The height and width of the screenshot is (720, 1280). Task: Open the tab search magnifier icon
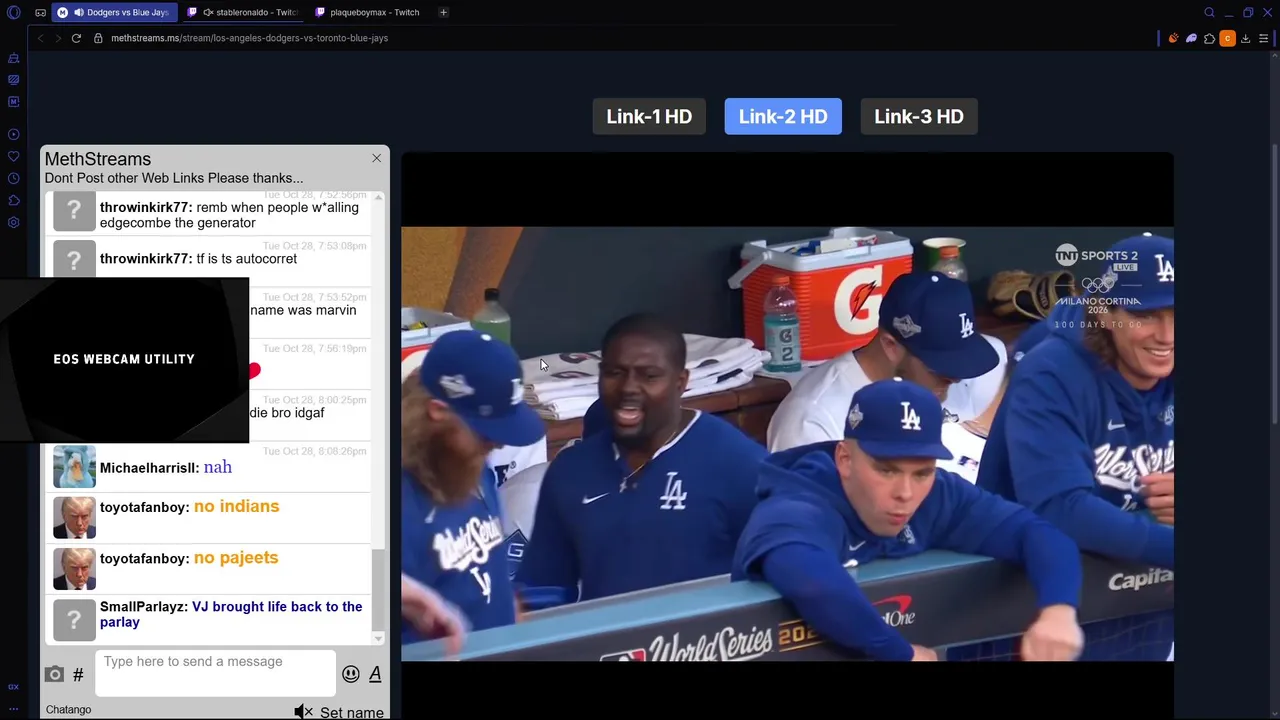1209,12
